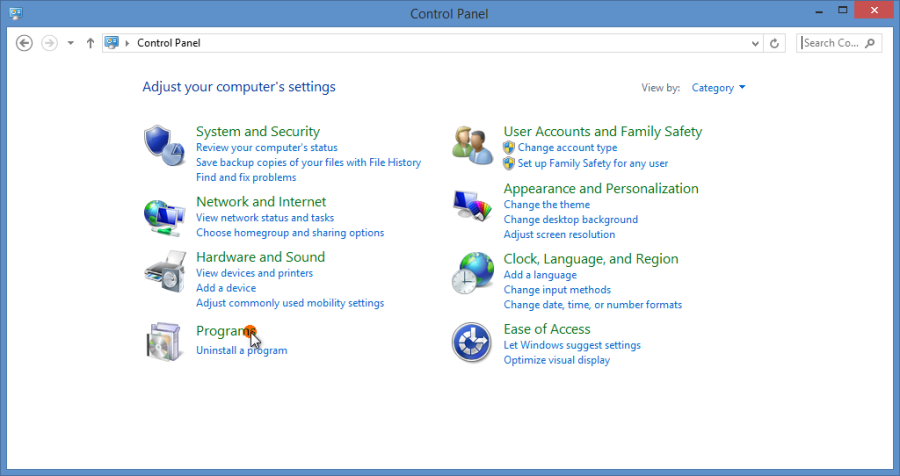The height and width of the screenshot is (476, 900).
Task: Open the Network and Internet globe icon
Action: [163, 215]
